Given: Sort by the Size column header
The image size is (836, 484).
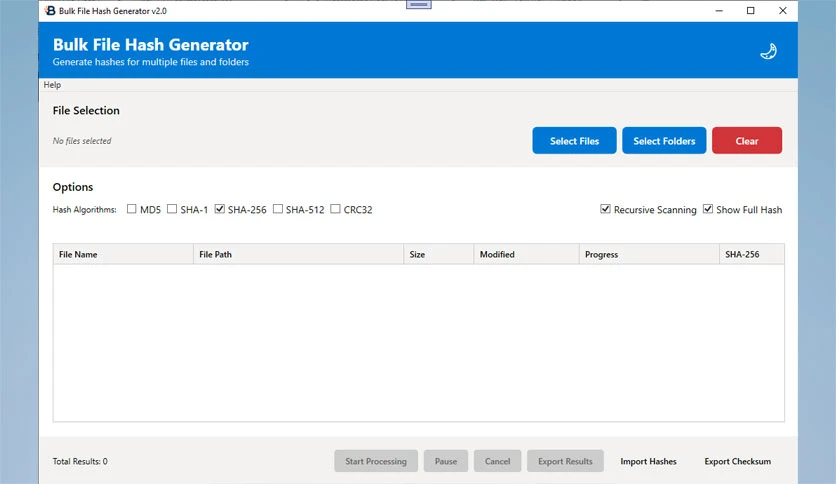Looking at the screenshot, I should (x=439, y=254).
